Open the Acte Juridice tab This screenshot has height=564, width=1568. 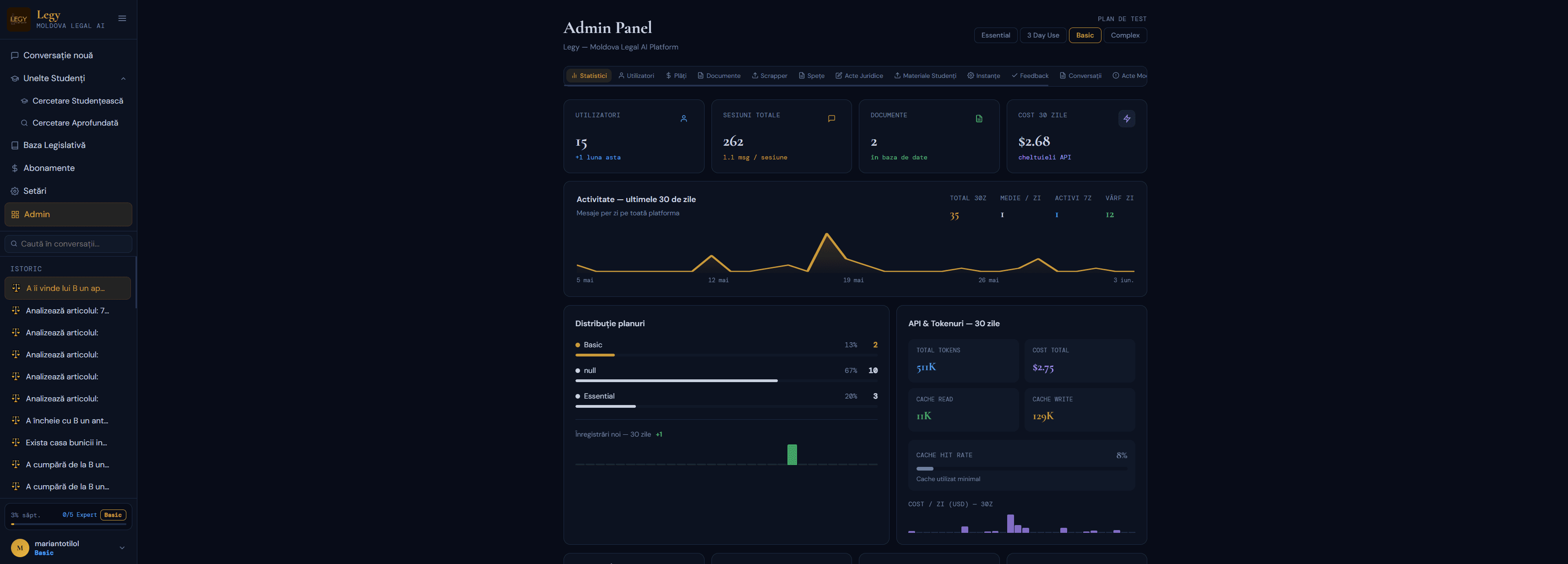(x=859, y=76)
